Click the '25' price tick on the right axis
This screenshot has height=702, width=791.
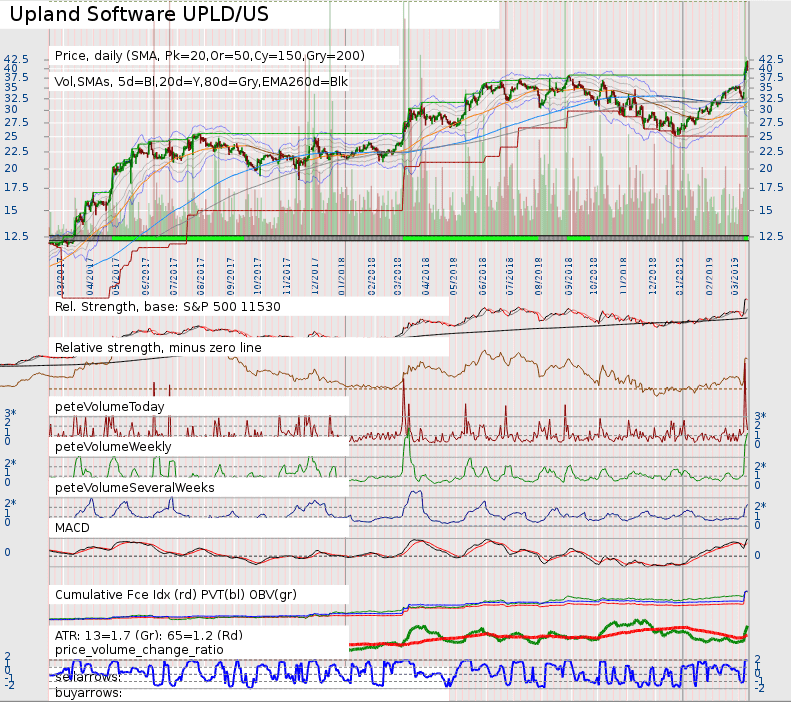click(766, 136)
